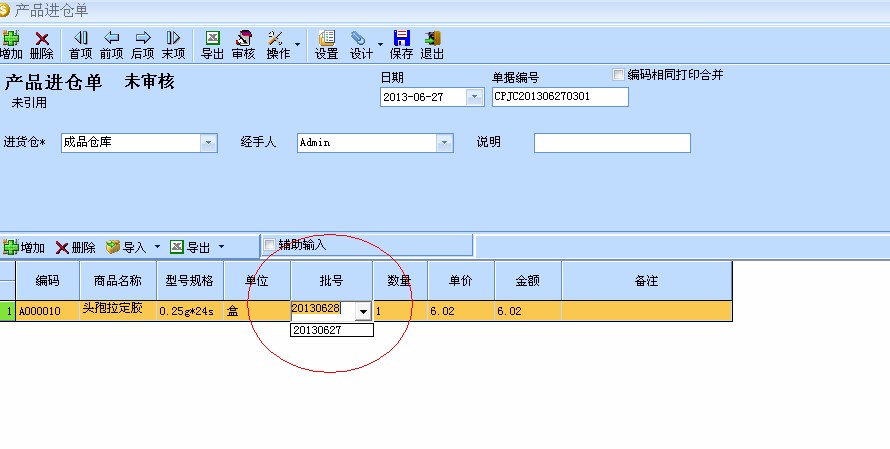The height and width of the screenshot is (449, 890).
Task: Select cell 头孢拉定胶
Action: click(x=118, y=311)
